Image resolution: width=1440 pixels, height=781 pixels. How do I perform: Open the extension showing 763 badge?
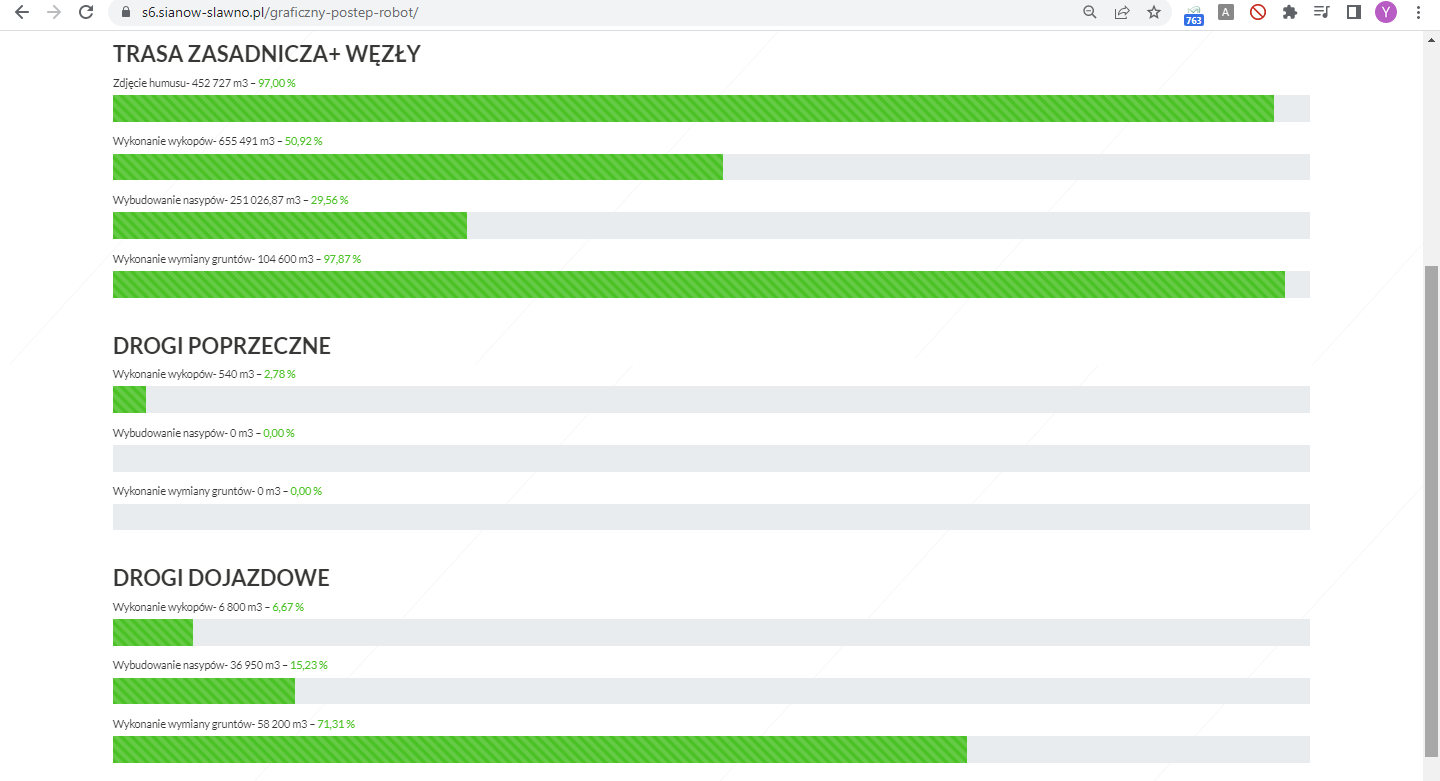pos(1193,14)
